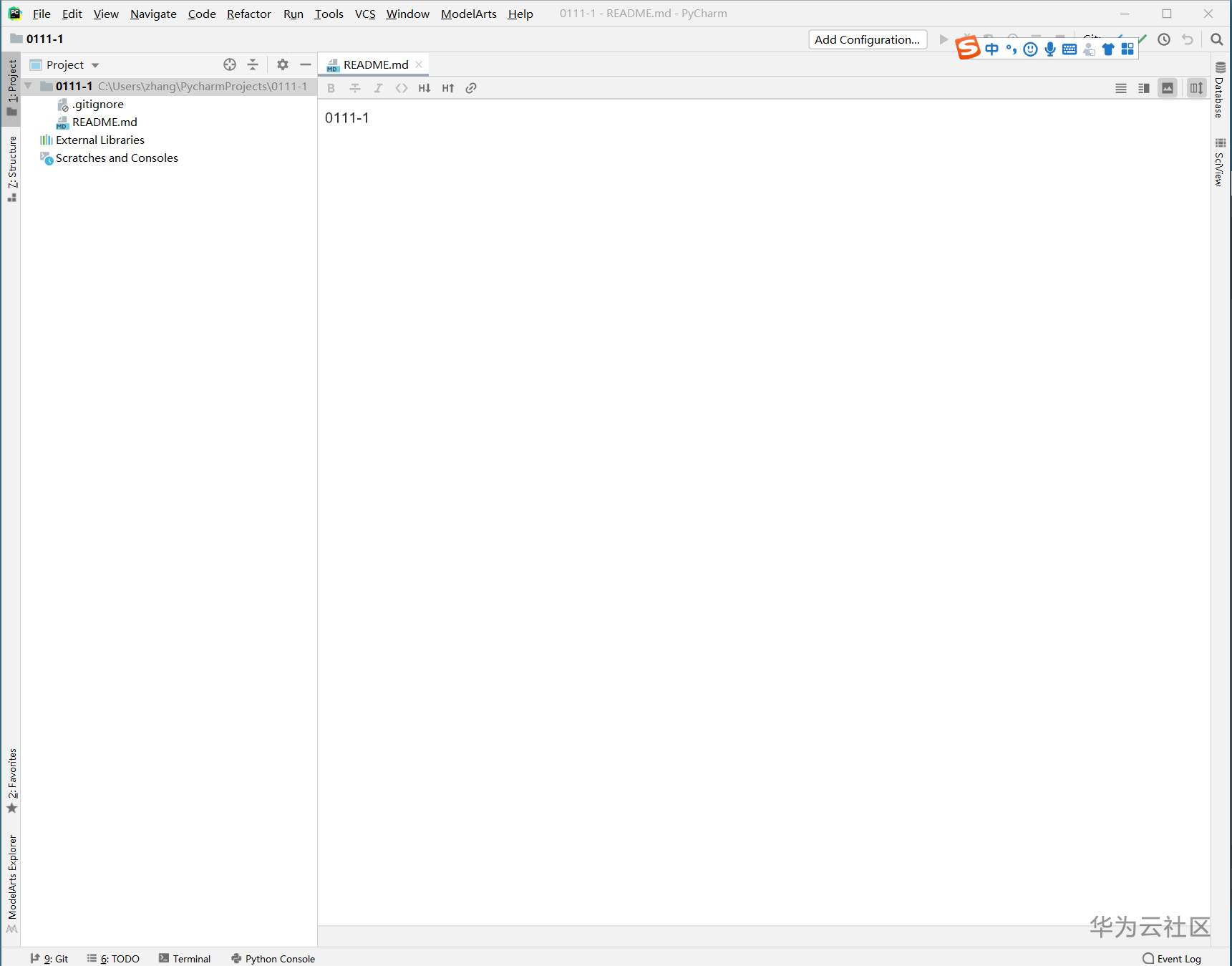
Task: Select the README.md editor tab
Action: coord(375,64)
